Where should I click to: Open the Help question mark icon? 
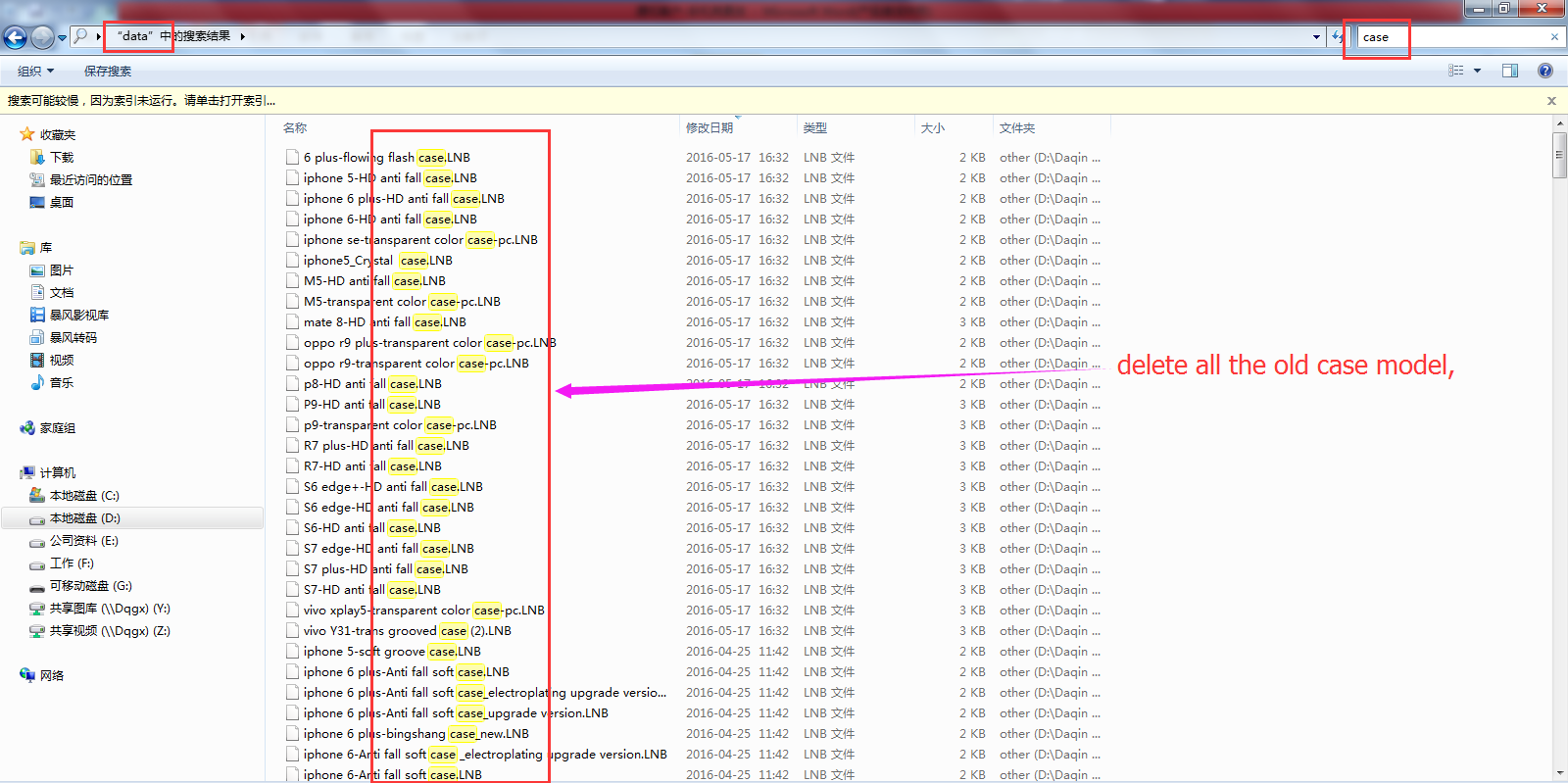pyautogui.click(x=1545, y=71)
